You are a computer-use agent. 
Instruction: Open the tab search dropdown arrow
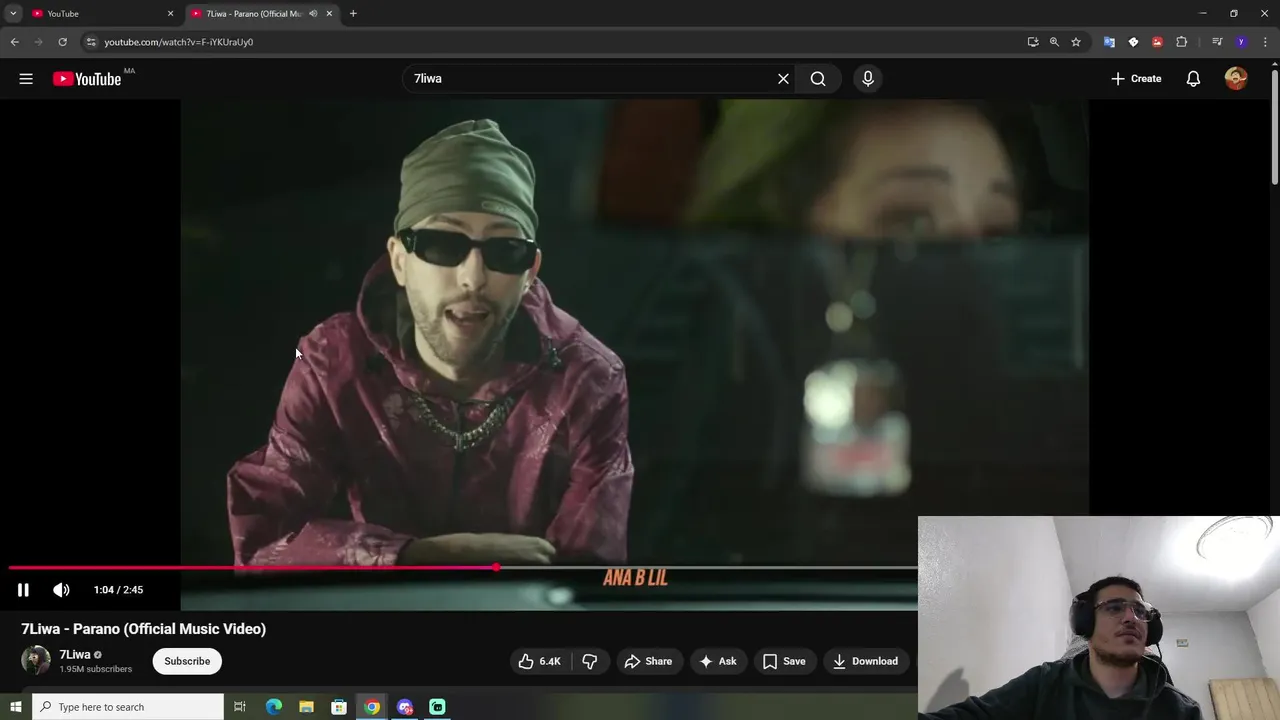13,14
